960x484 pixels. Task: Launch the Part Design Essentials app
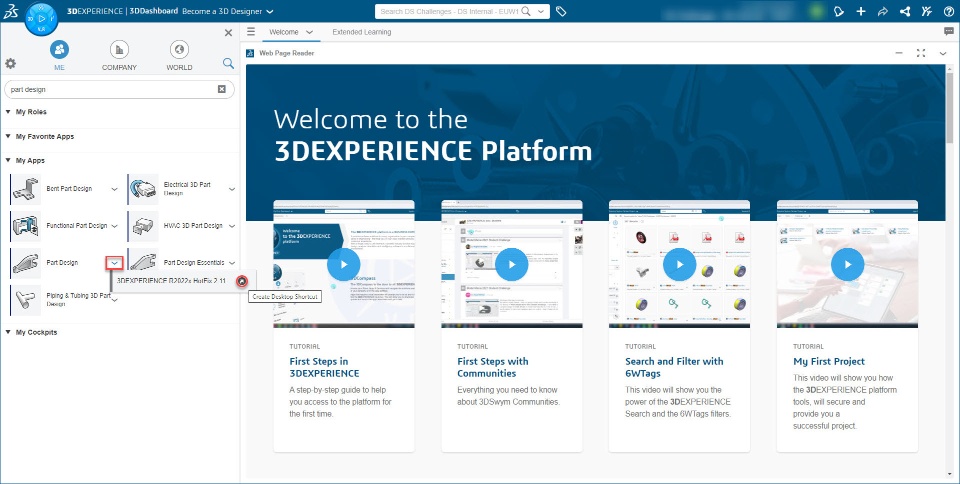pyautogui.click(x=143, y=262)
